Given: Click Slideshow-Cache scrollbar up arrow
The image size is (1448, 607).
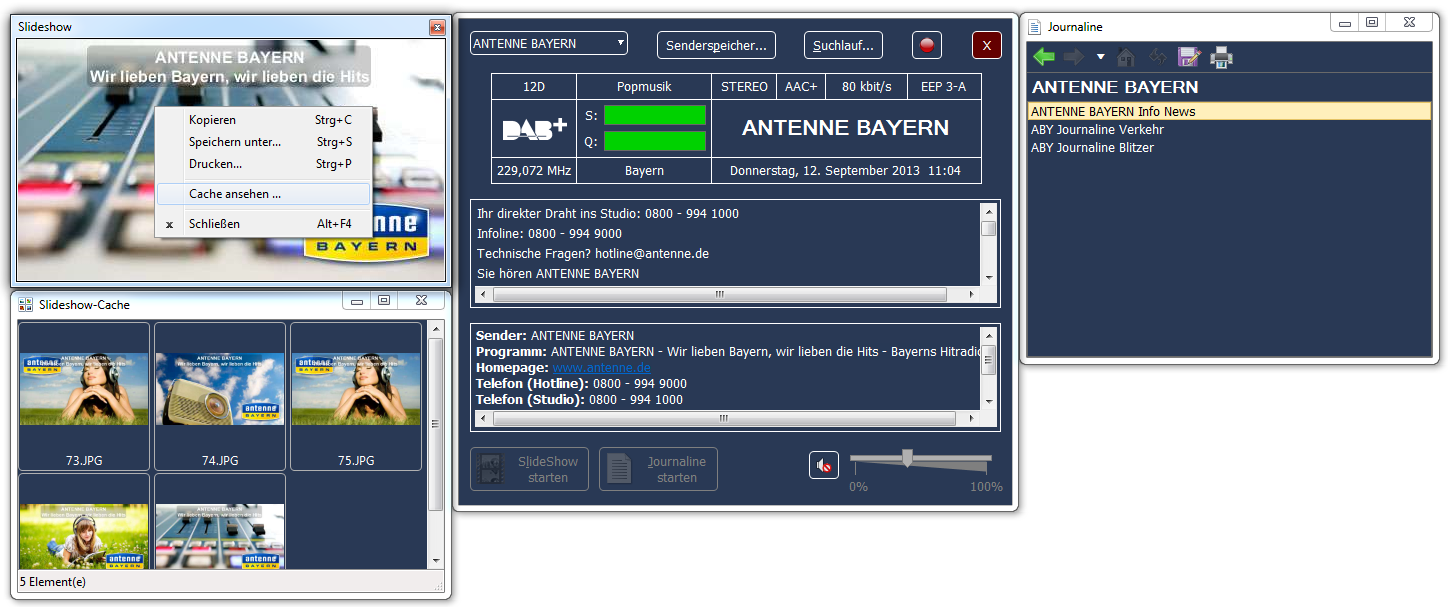Looking at the screenshot, I should click(436, 328).
